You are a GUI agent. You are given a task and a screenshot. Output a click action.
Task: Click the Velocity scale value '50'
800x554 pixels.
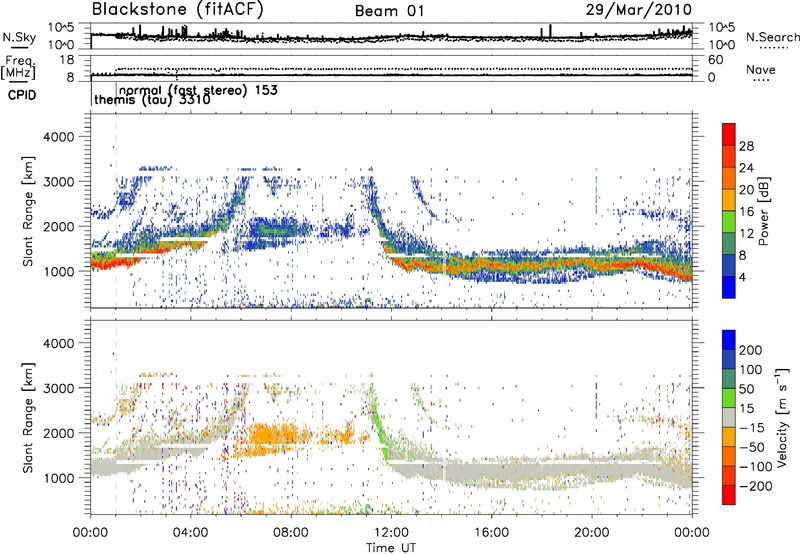(746, 389)
